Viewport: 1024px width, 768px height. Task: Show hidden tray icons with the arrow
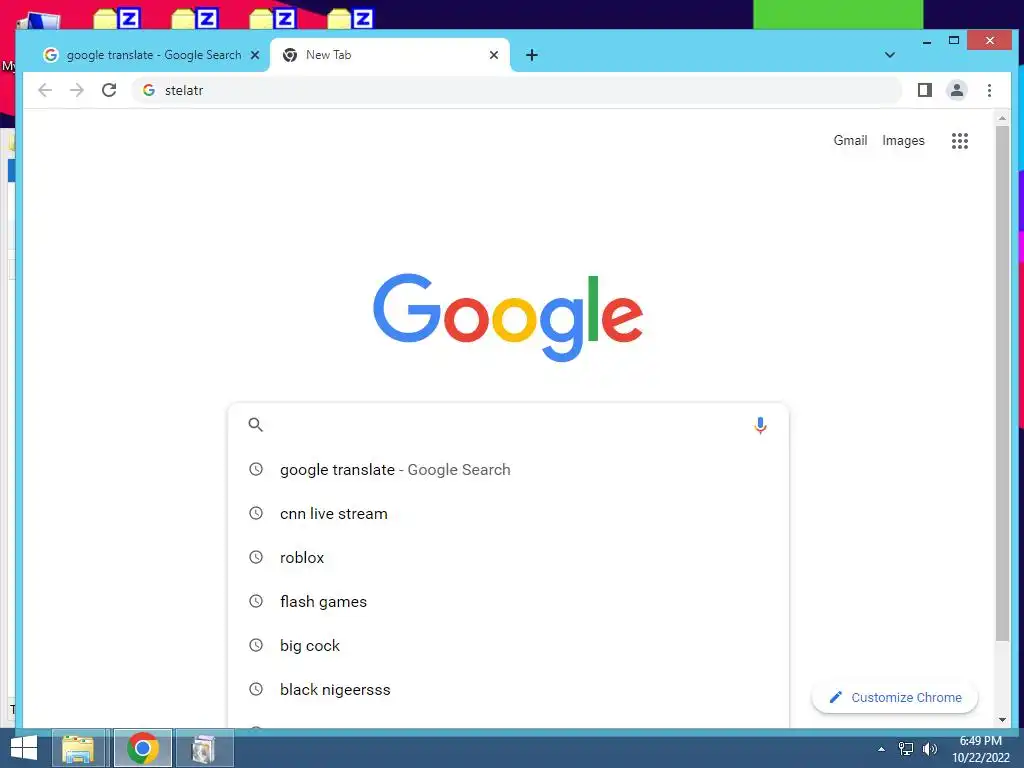pyautogui.click(x=882, y=749)
